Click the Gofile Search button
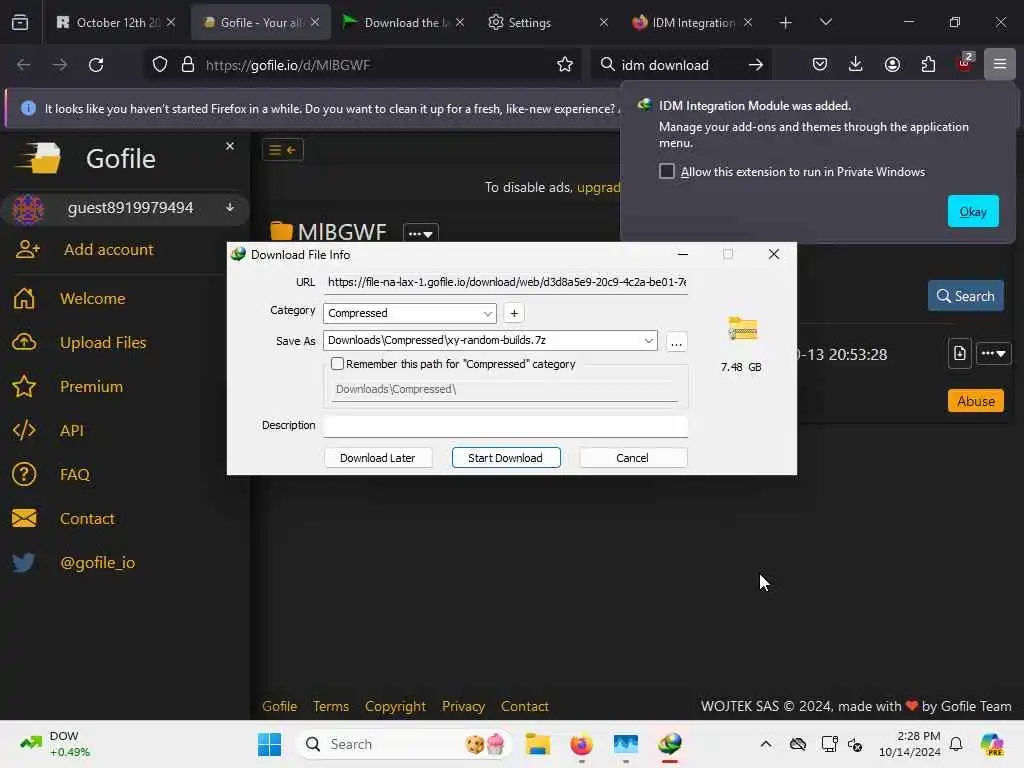The width and height of the screenshot is (1024, 768). (965, 296)
